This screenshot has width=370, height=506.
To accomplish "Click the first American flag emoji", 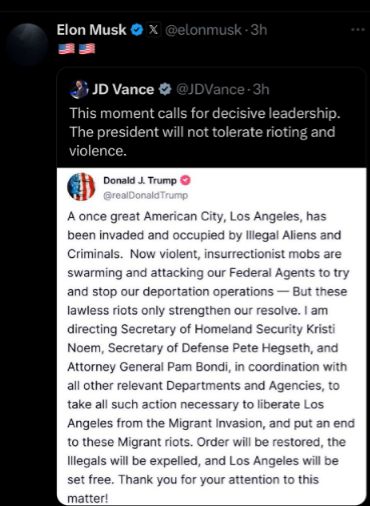I will 66,49.
